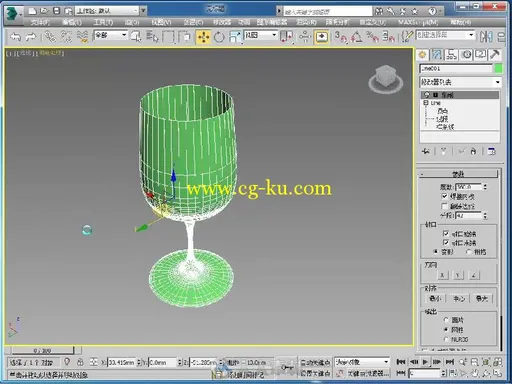Click the Configure Modifier Sets icon
512x384 pixels.
(x=492, y=151)
